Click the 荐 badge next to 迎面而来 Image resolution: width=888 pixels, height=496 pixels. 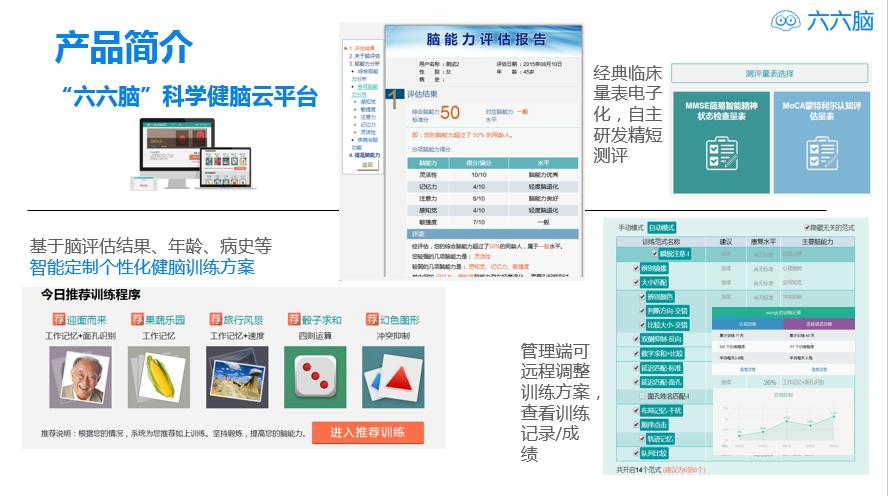pyautogui.click(x=59, y=319)
